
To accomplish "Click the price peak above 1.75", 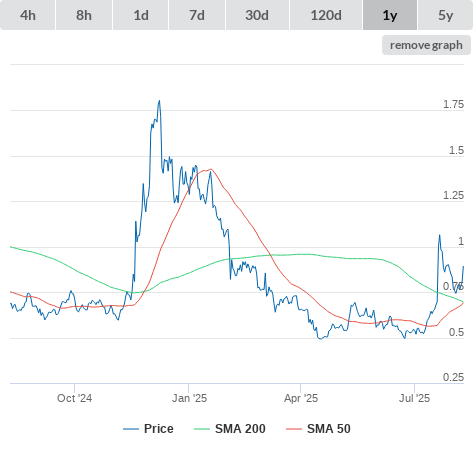I will click(x=159, y=101).
